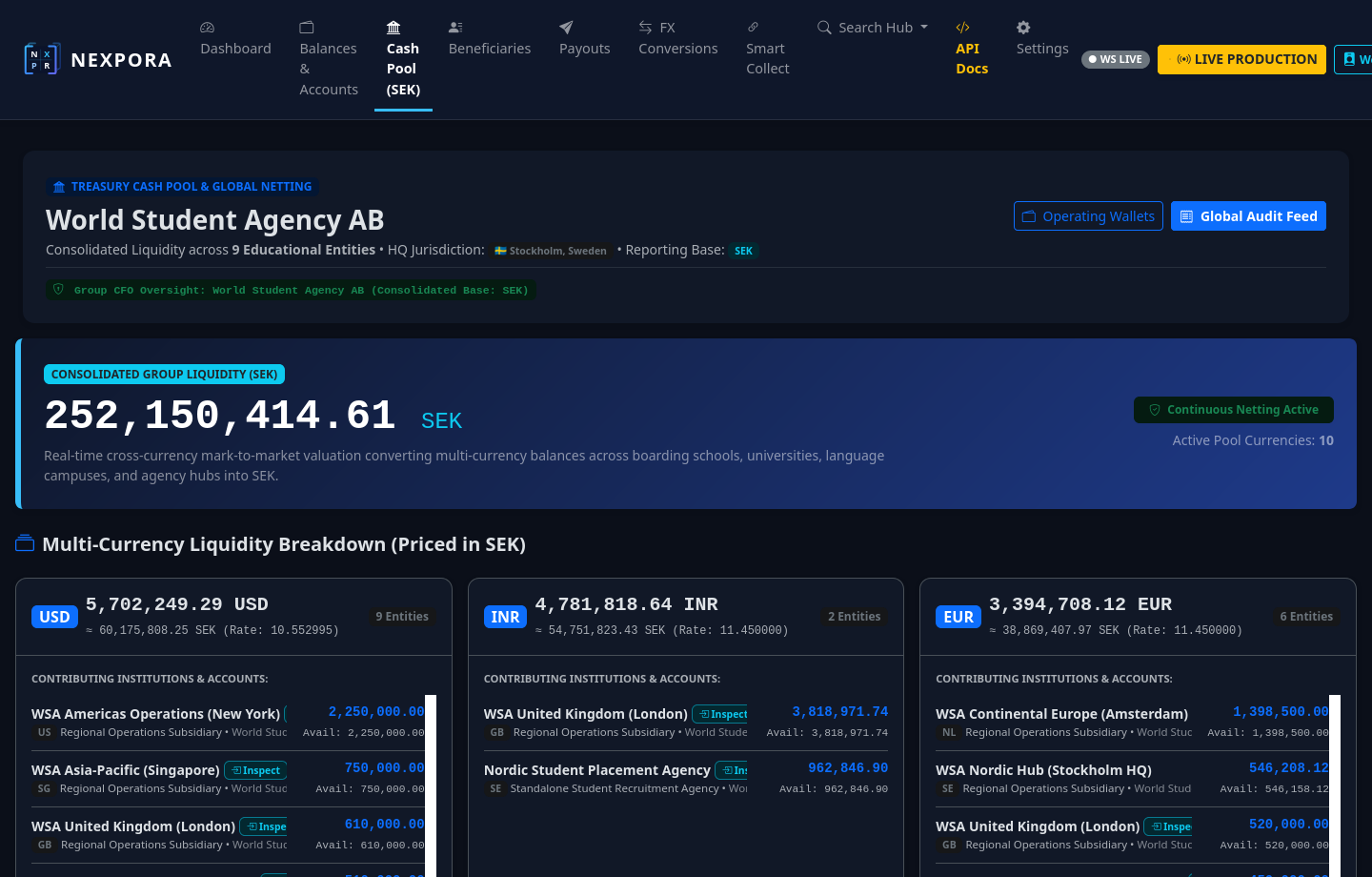The width and height of the screenshot is (1372, 877).
Task: Click the Nexpora logo
Action: click(x=97, y=59)
